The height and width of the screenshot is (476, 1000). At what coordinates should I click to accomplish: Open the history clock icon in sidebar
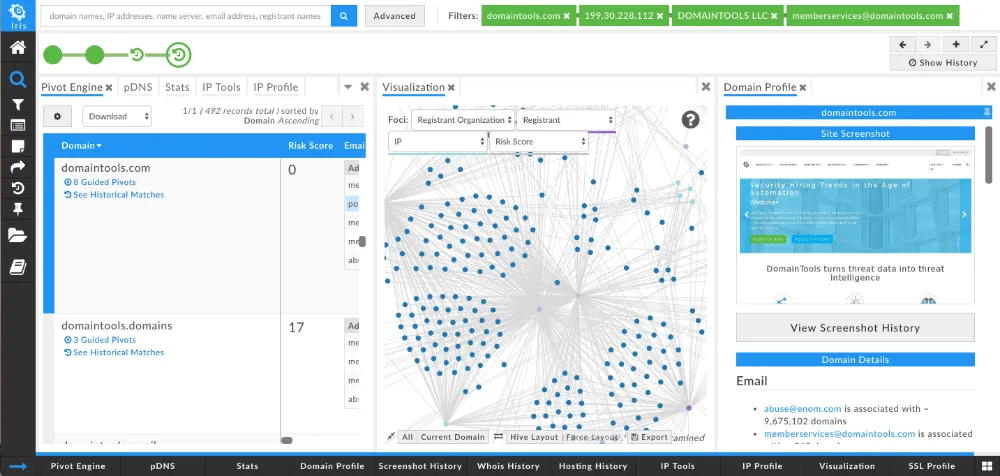pos(18,188)
